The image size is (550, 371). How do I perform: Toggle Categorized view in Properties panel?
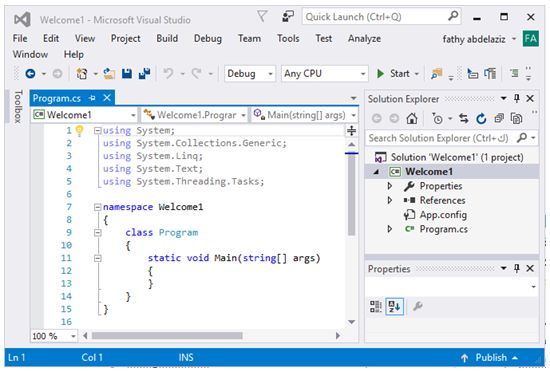[375, 306]
